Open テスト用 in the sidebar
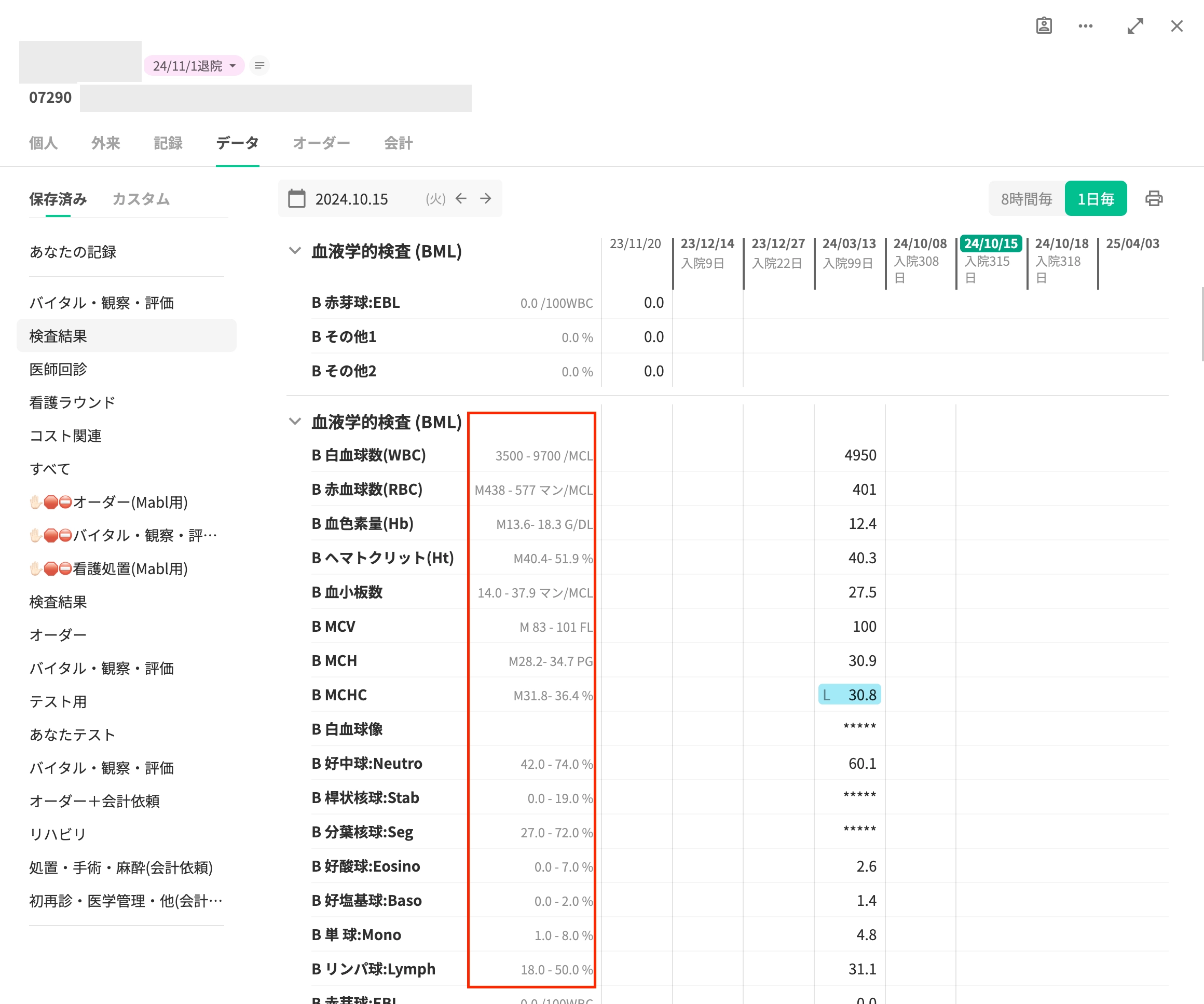This screenshot has height=1004, width=1204. 58,702
